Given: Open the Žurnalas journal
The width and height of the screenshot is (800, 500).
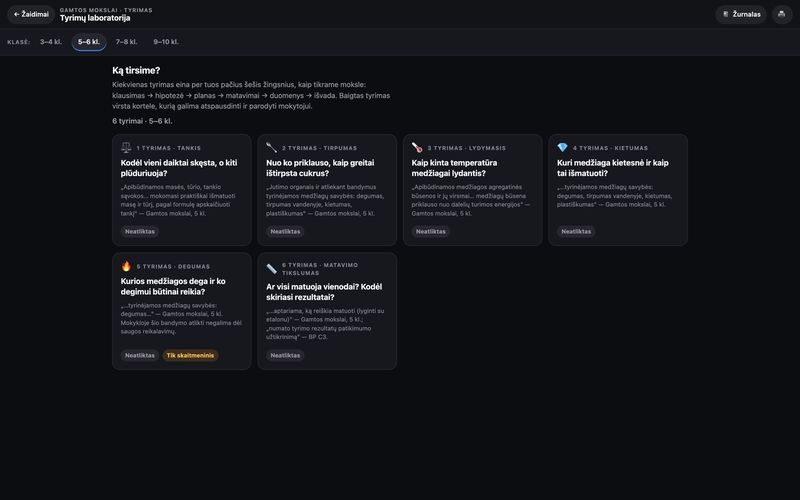Looking at the screenshot, I should [741, 14].
